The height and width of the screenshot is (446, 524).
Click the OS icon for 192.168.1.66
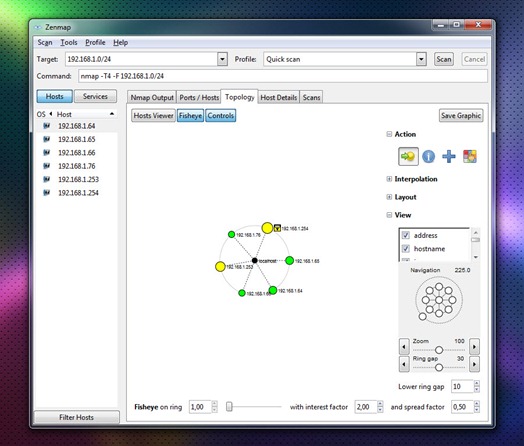(46, 153)
